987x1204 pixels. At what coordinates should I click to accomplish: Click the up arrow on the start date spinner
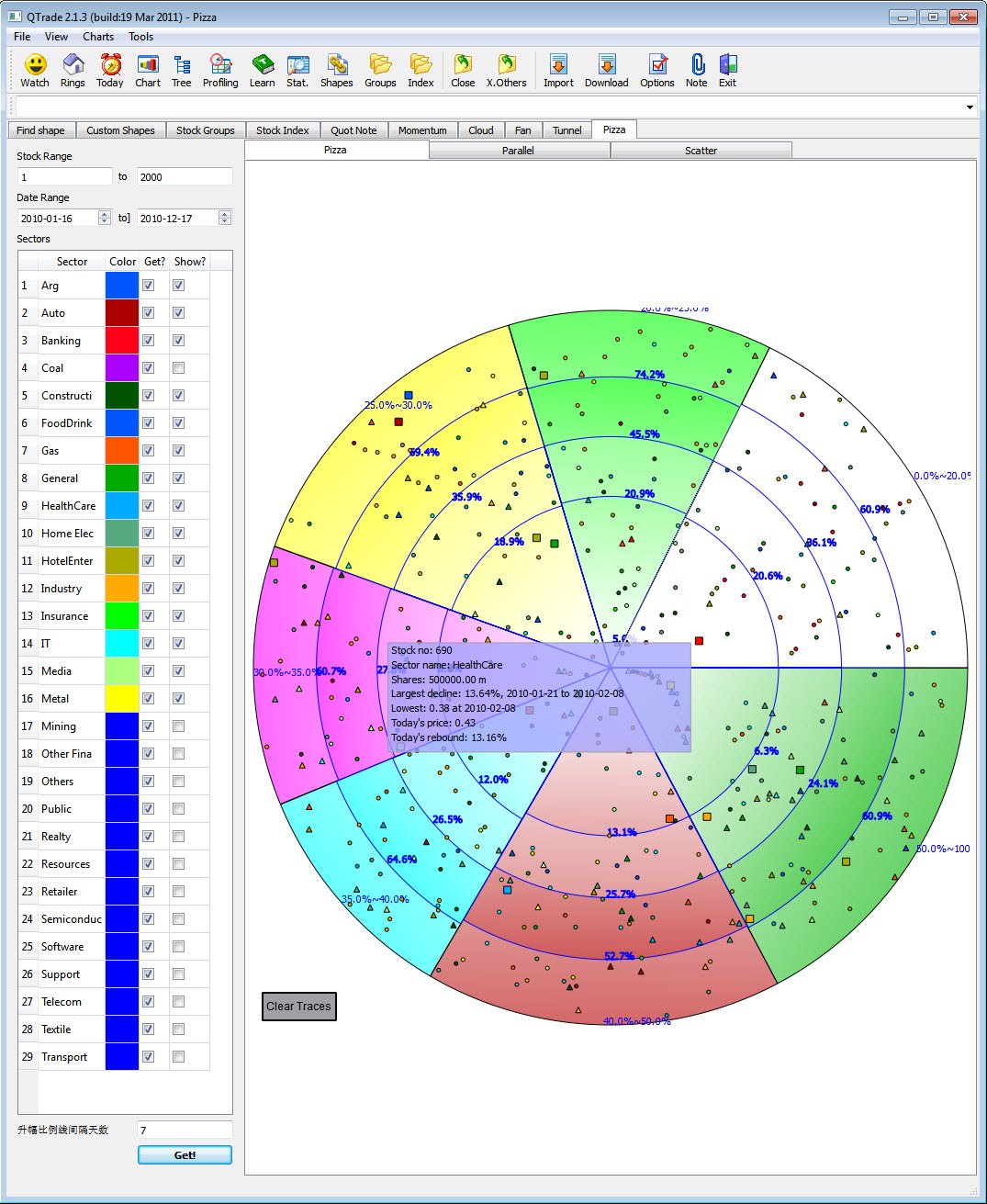click(106, 213)
